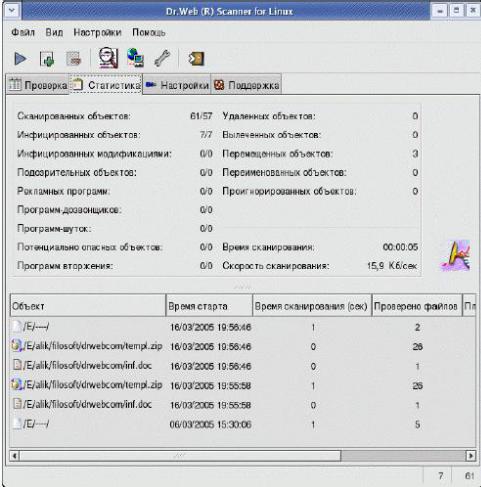Click the status bar counter showing 7
This screenshot has height=487, width=481.
click(440, 475)
